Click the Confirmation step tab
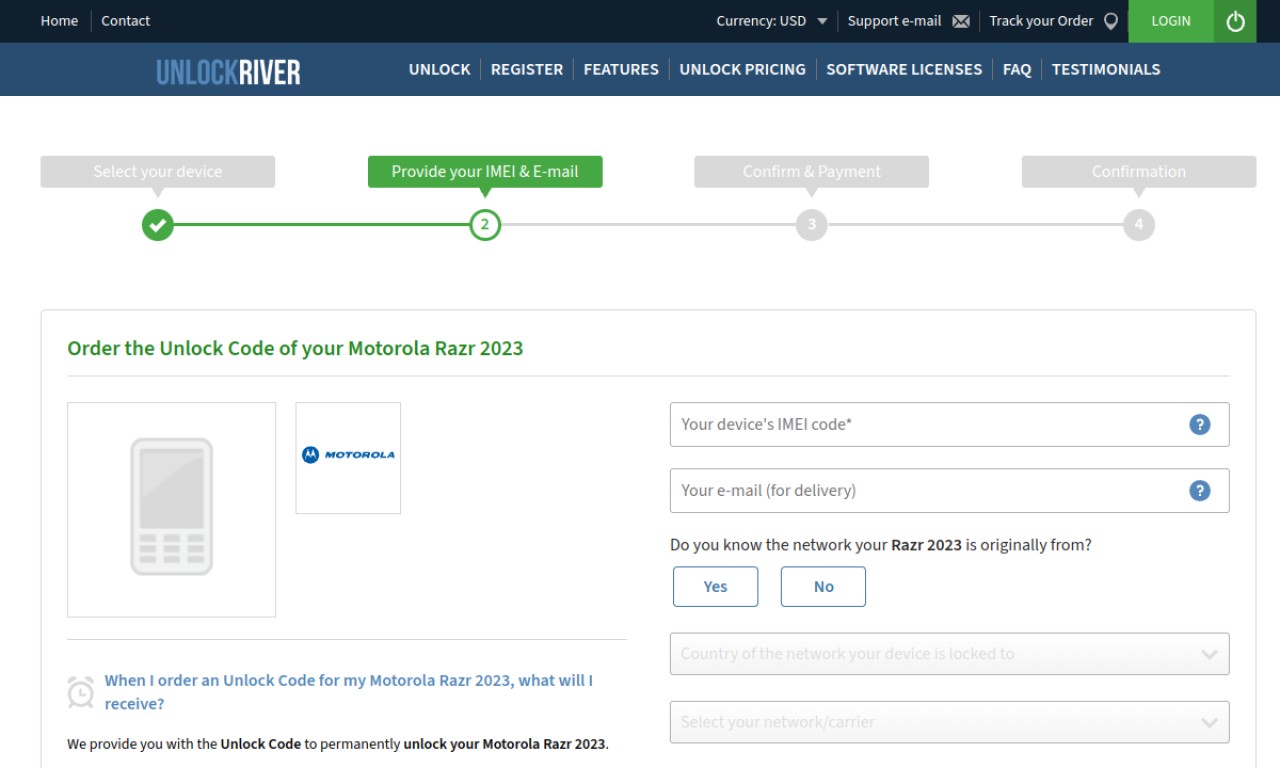The width and height of the screenshot is (1280, 768). tap(1139, 172)
